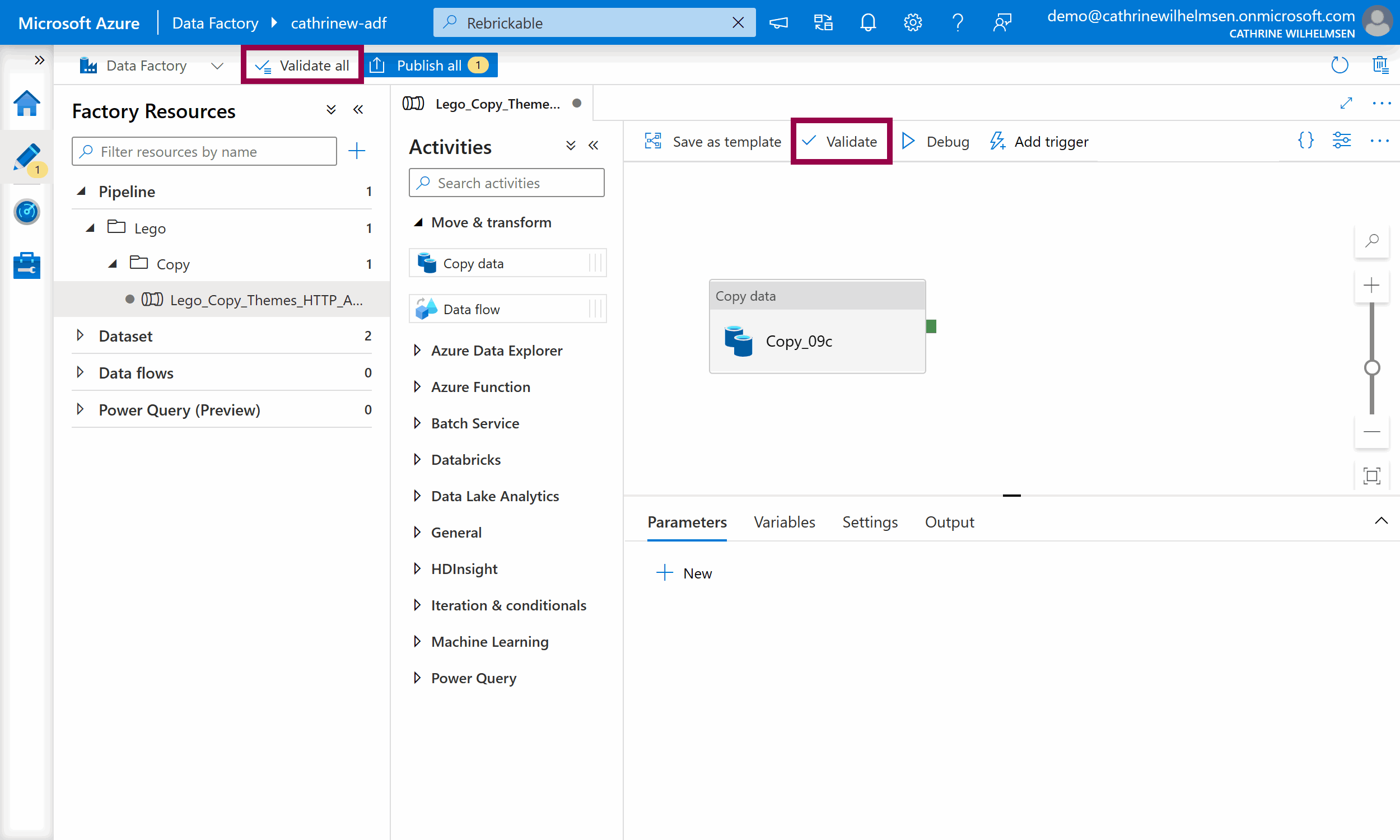Open pipeline JSON code view
This screenshot has width=1400, height=840.
tap(1305, 141)
